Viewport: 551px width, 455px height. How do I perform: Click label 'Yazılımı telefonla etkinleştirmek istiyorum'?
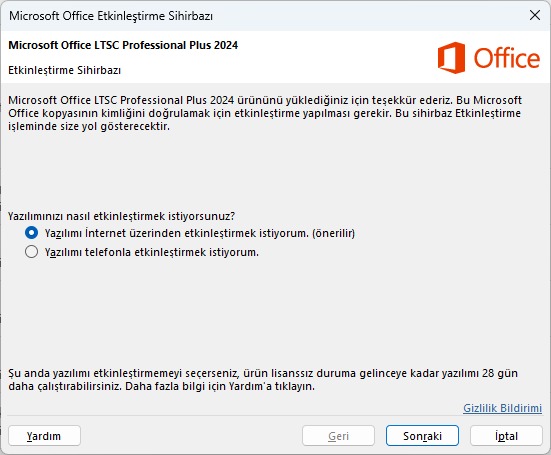coord(151,252)
